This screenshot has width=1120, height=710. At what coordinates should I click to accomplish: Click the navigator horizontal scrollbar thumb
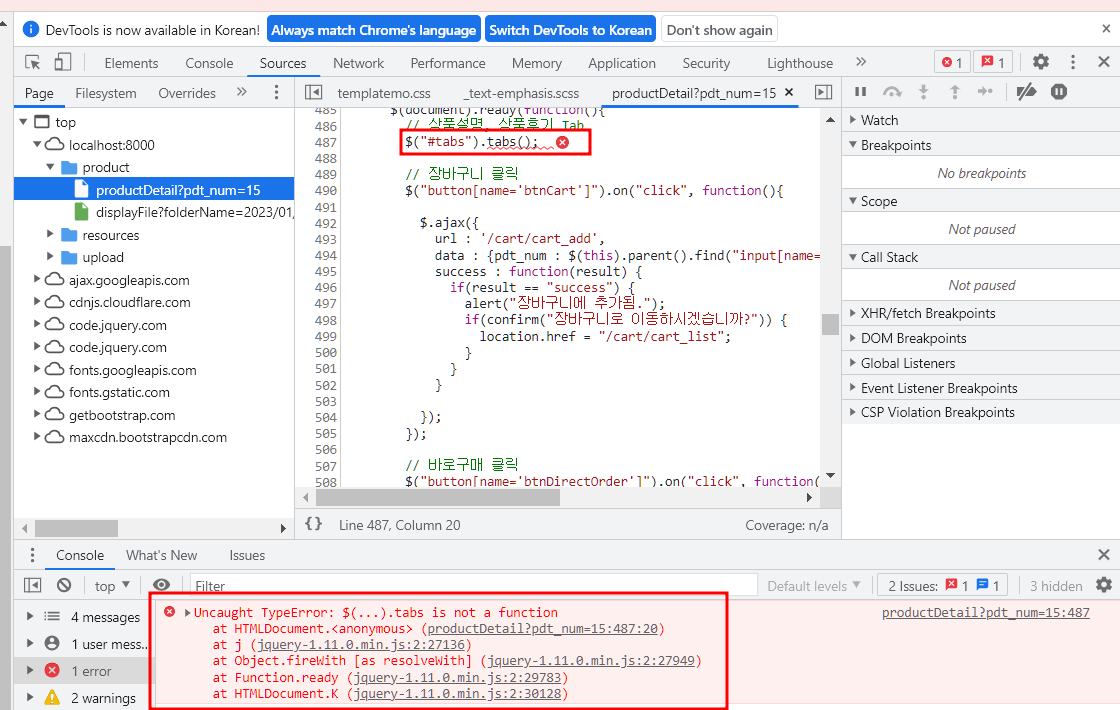[76, 528]
